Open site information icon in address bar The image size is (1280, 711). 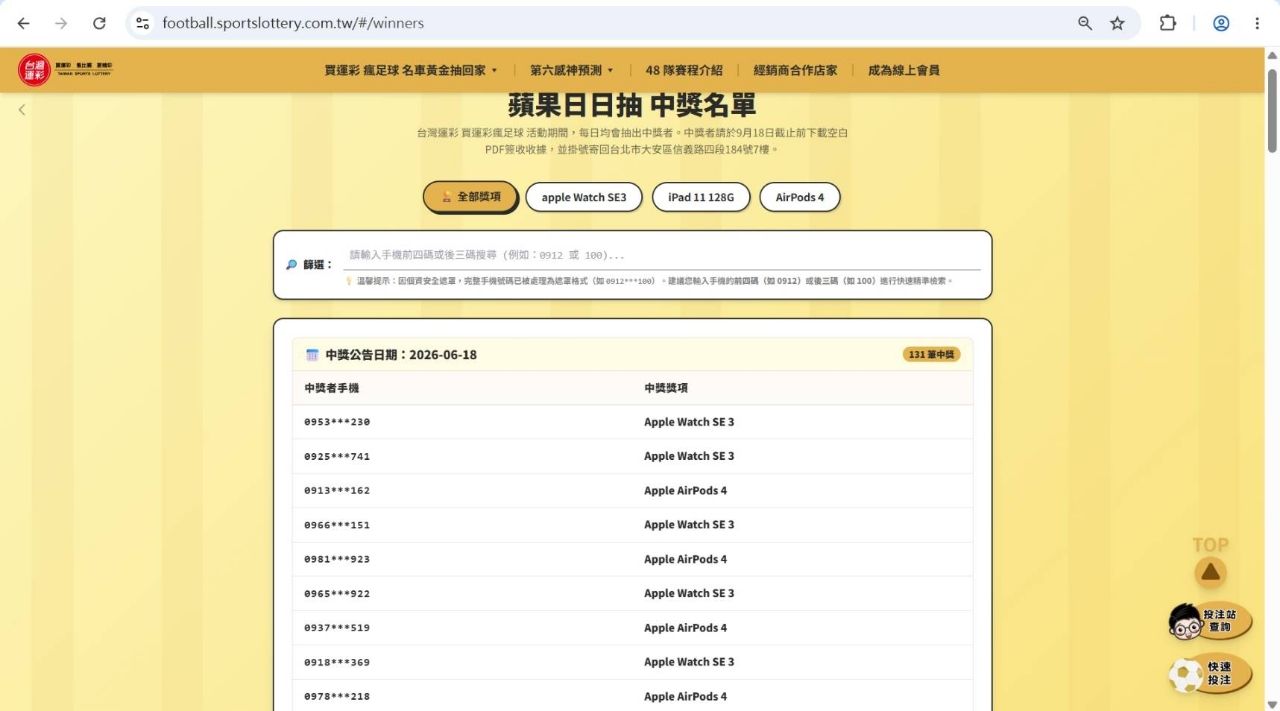[143, 23]
